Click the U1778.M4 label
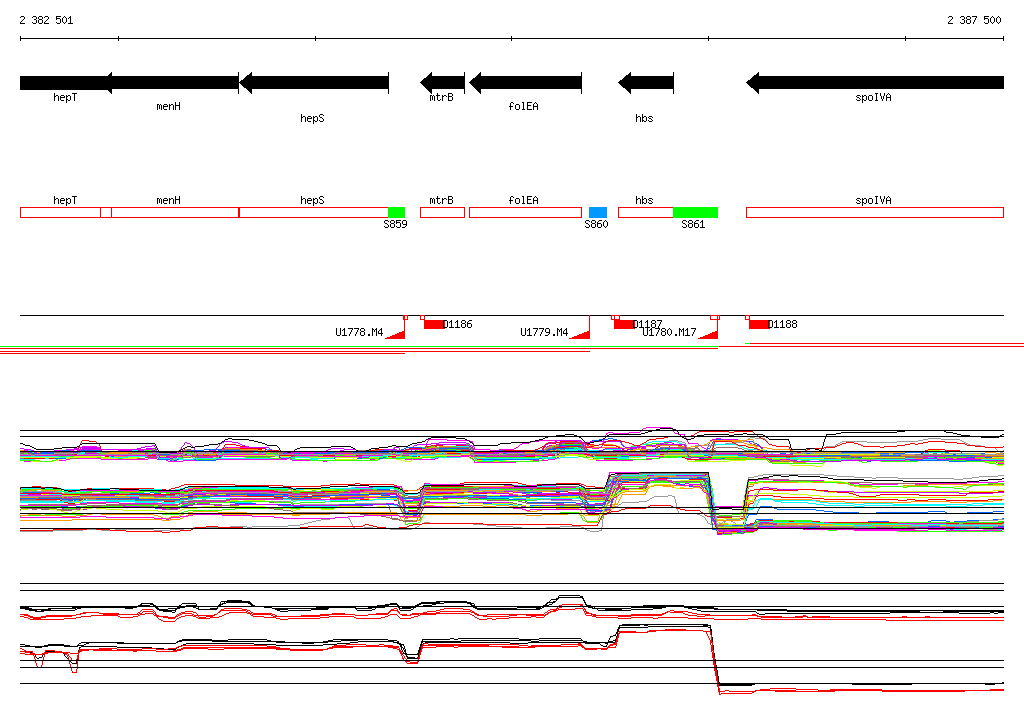The height and width of the screenshot is (714, 1024). [x=359, y=332]
